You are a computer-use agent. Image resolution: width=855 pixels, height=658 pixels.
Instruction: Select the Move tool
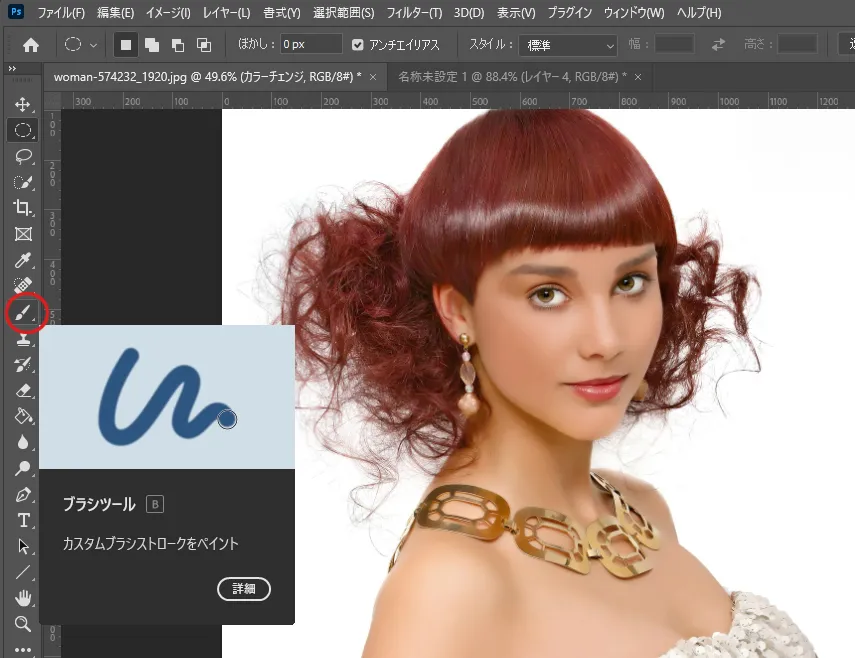tap(22, 104)
